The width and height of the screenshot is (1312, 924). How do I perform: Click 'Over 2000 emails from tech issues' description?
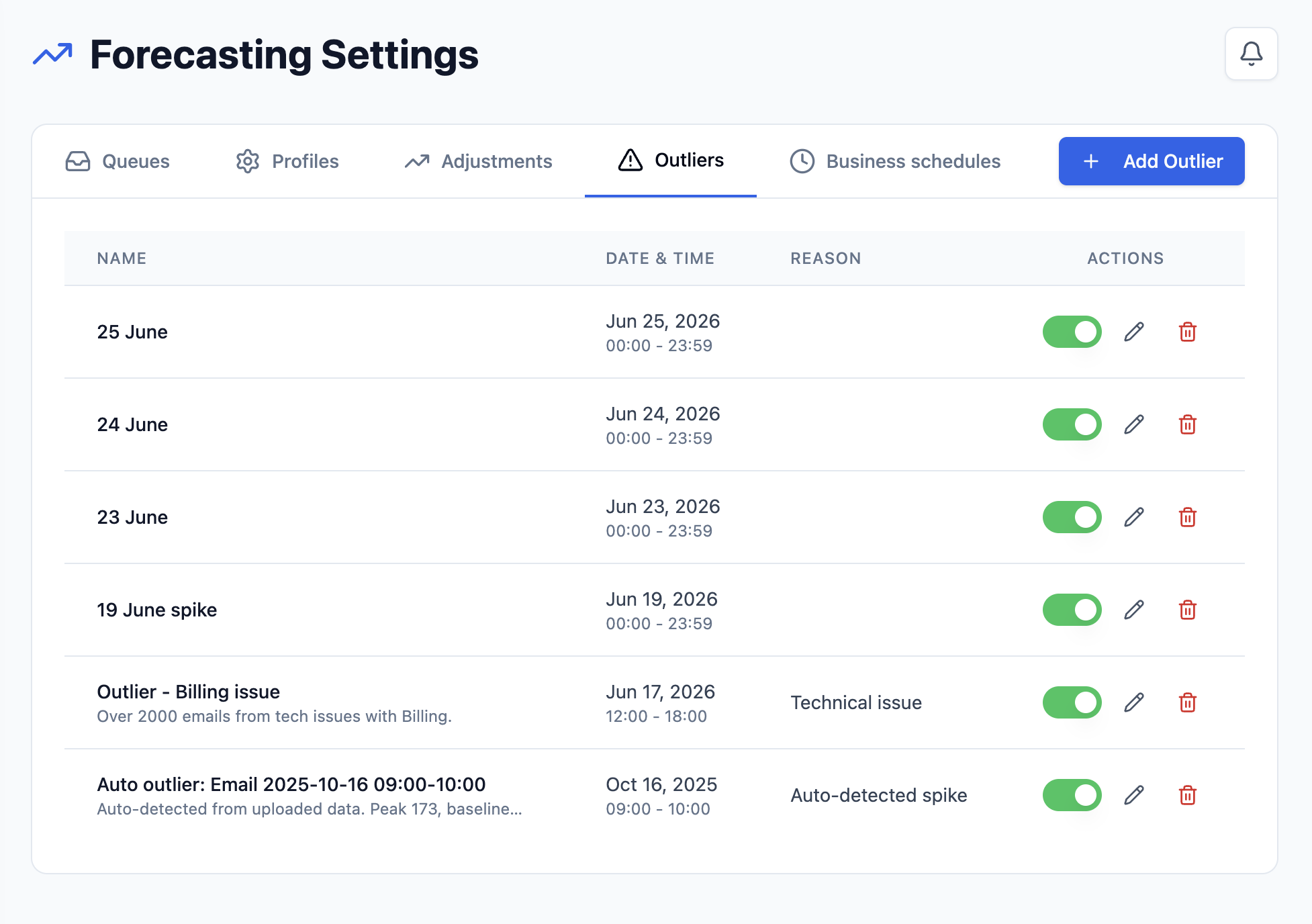tap(275, 717)
